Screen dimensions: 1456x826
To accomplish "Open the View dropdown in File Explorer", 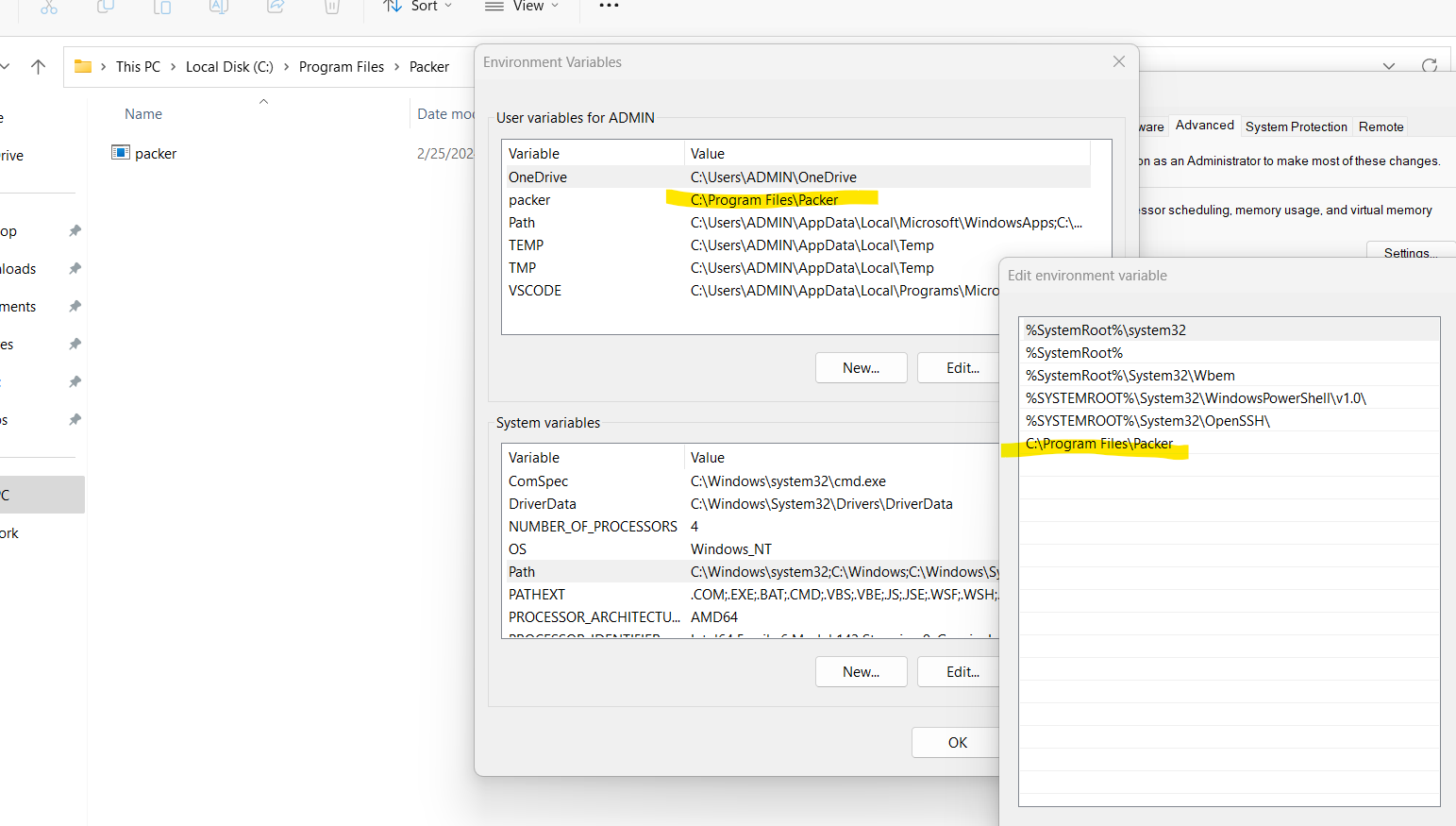I will point(522,7).
